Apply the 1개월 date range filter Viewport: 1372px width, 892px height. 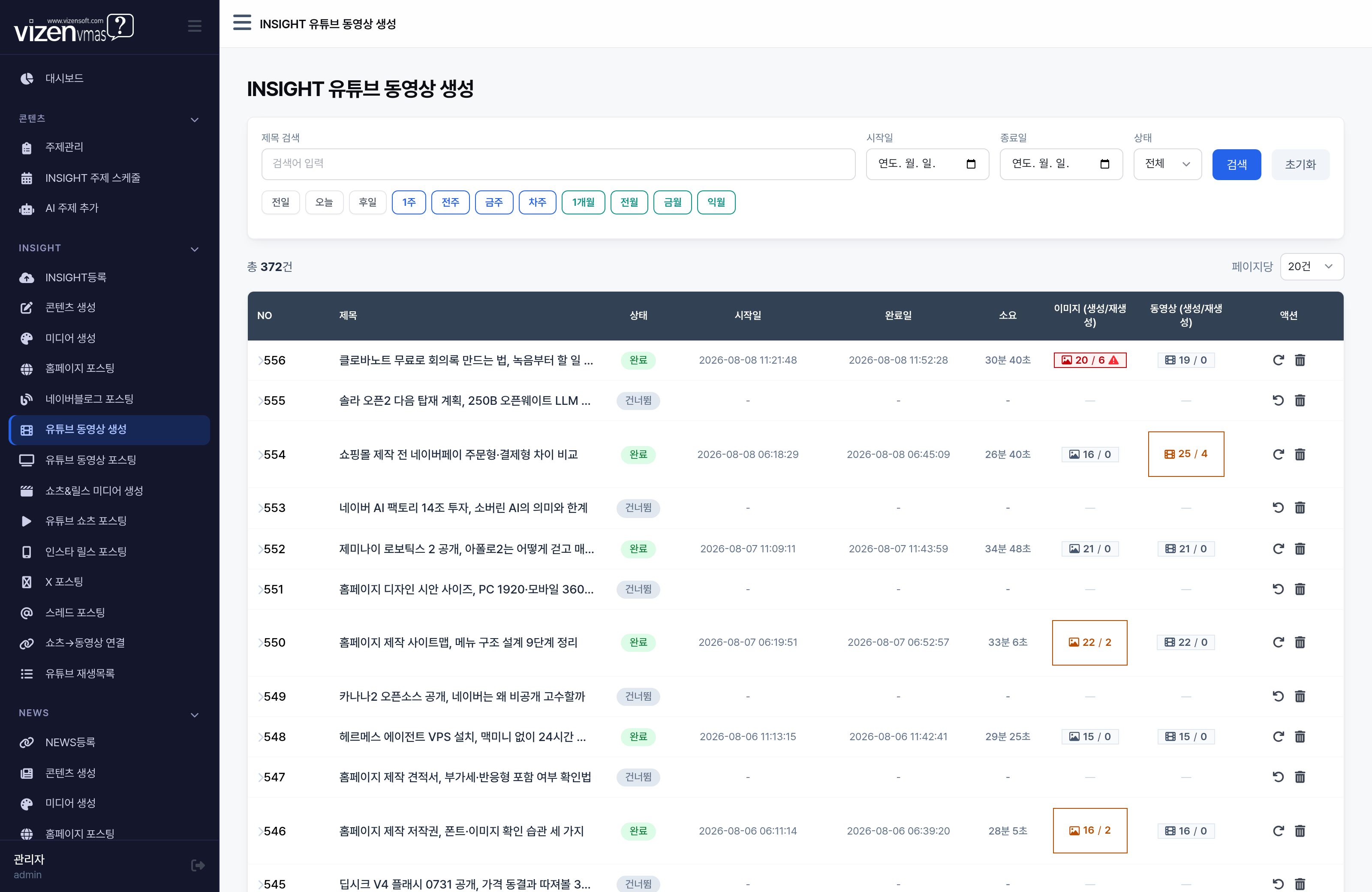(584, 202)
